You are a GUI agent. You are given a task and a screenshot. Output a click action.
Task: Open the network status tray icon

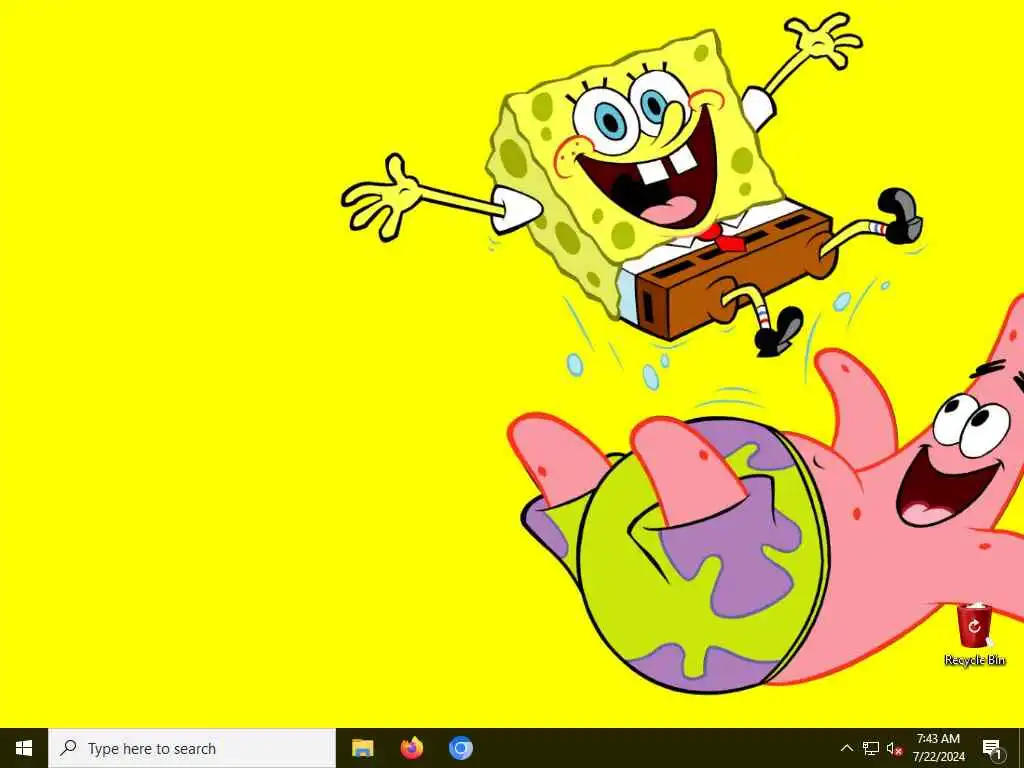[x=871, y=748]
